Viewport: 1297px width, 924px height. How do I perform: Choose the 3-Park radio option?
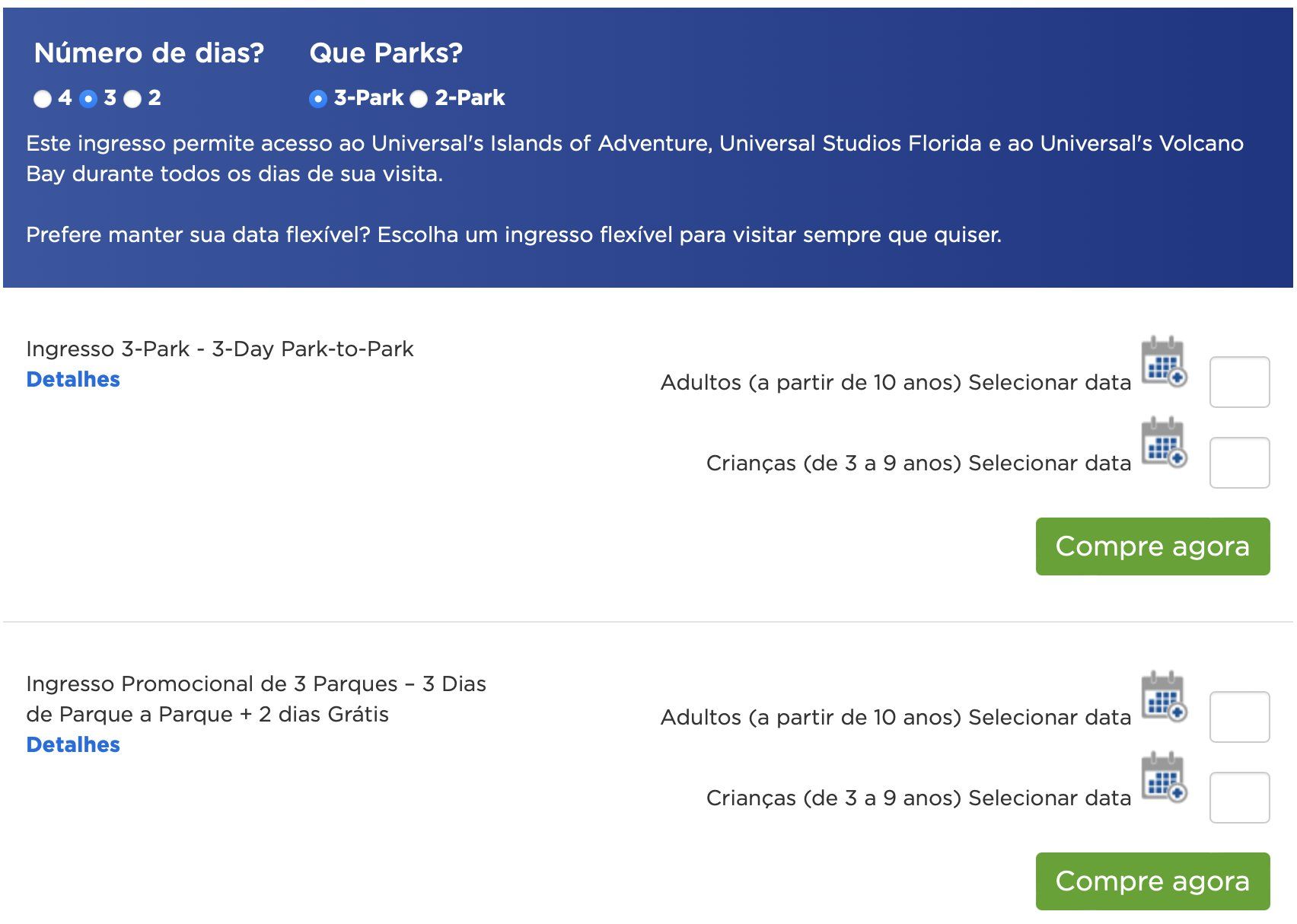(318, 98)
